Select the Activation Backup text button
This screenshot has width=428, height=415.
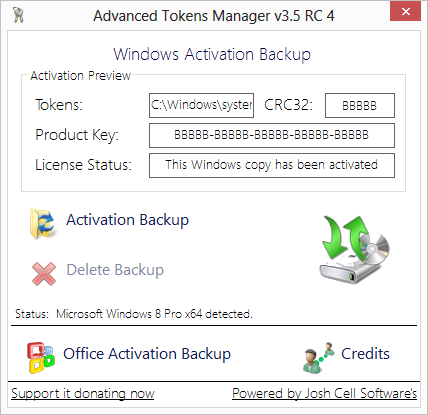(x=128, y=220)
